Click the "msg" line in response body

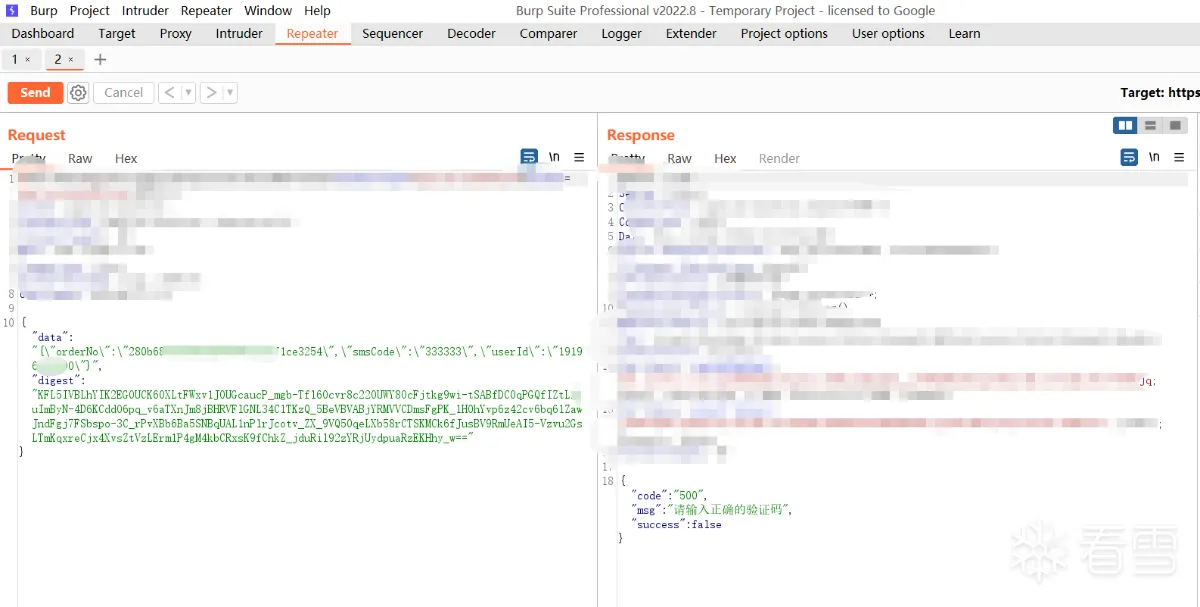712,510
